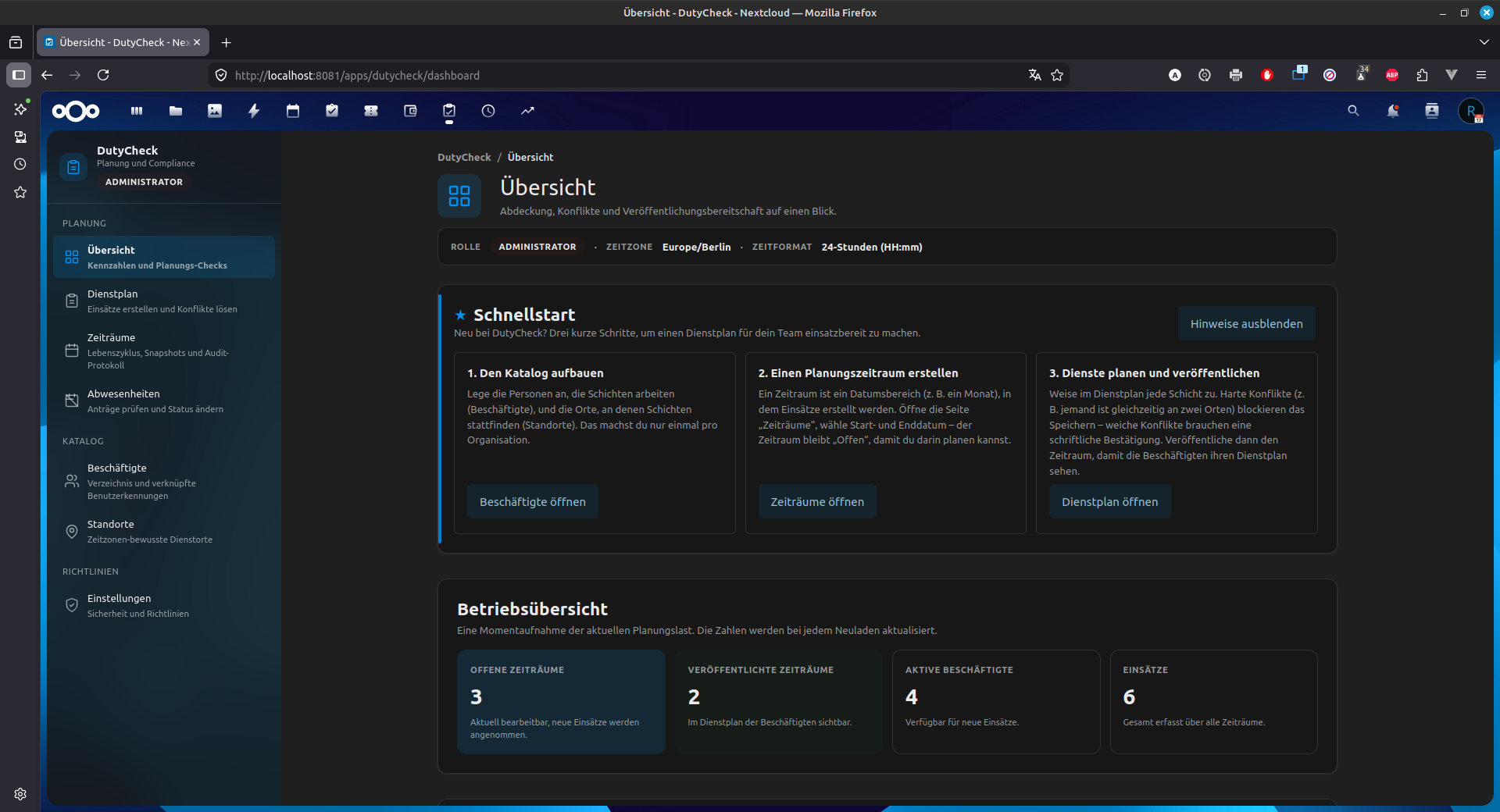Open the Contacts menu icon
This screenshot has width=1500, height=812.
click(x=1432, y=111)
